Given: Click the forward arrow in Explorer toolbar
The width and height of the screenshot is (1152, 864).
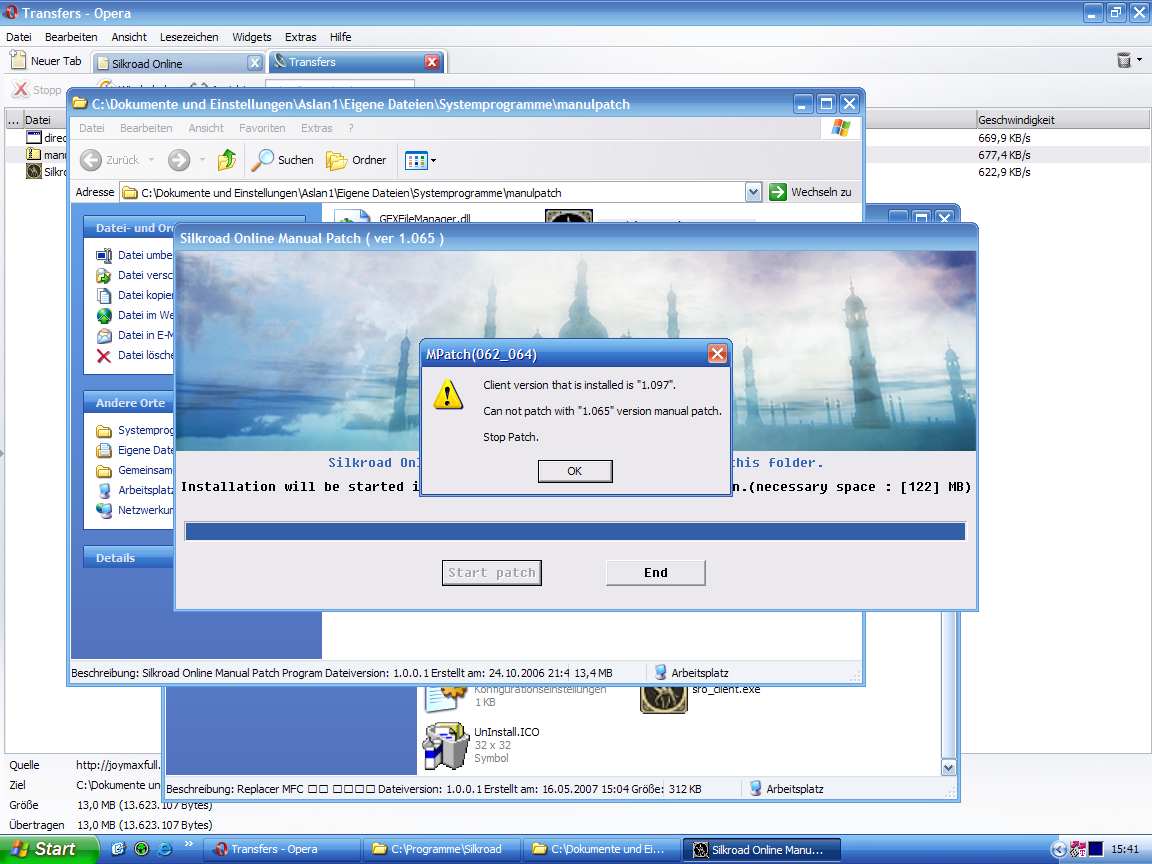Looking at the screenshot, I should tap(179, 159).
